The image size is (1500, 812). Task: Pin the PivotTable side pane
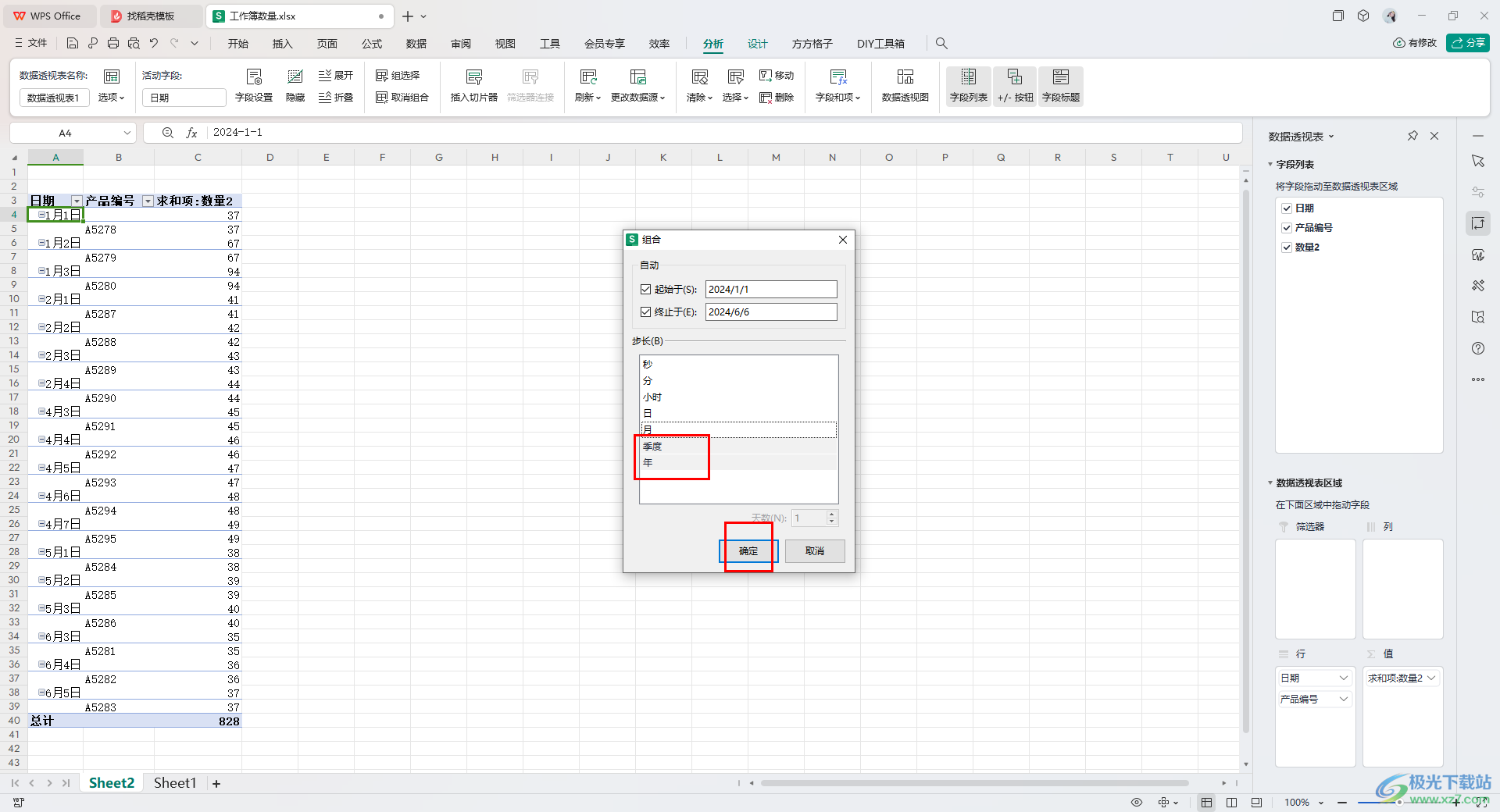tap(1412, 136)
